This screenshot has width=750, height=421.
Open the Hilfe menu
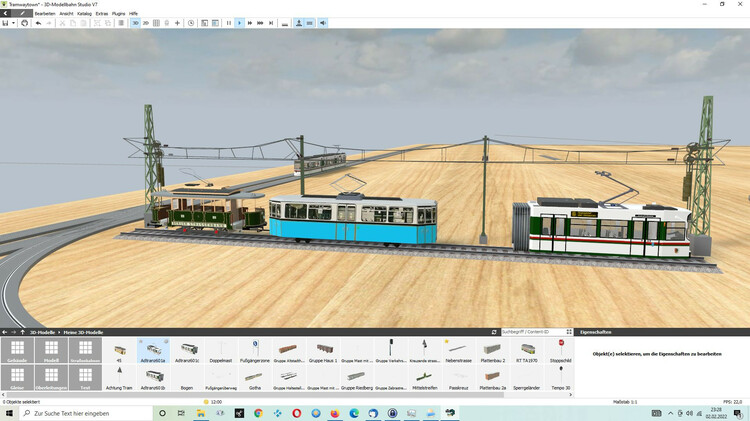(x=133, y=13)
